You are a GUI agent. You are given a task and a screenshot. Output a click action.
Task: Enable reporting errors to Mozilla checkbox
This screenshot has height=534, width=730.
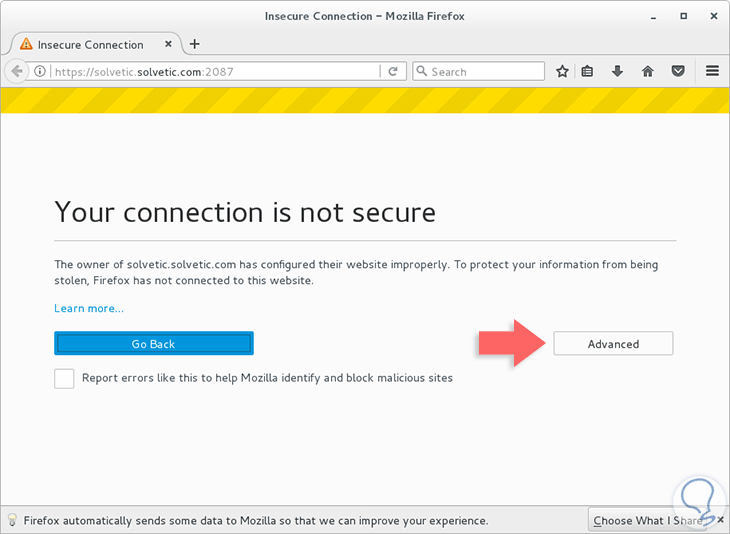tap(64, 378)
